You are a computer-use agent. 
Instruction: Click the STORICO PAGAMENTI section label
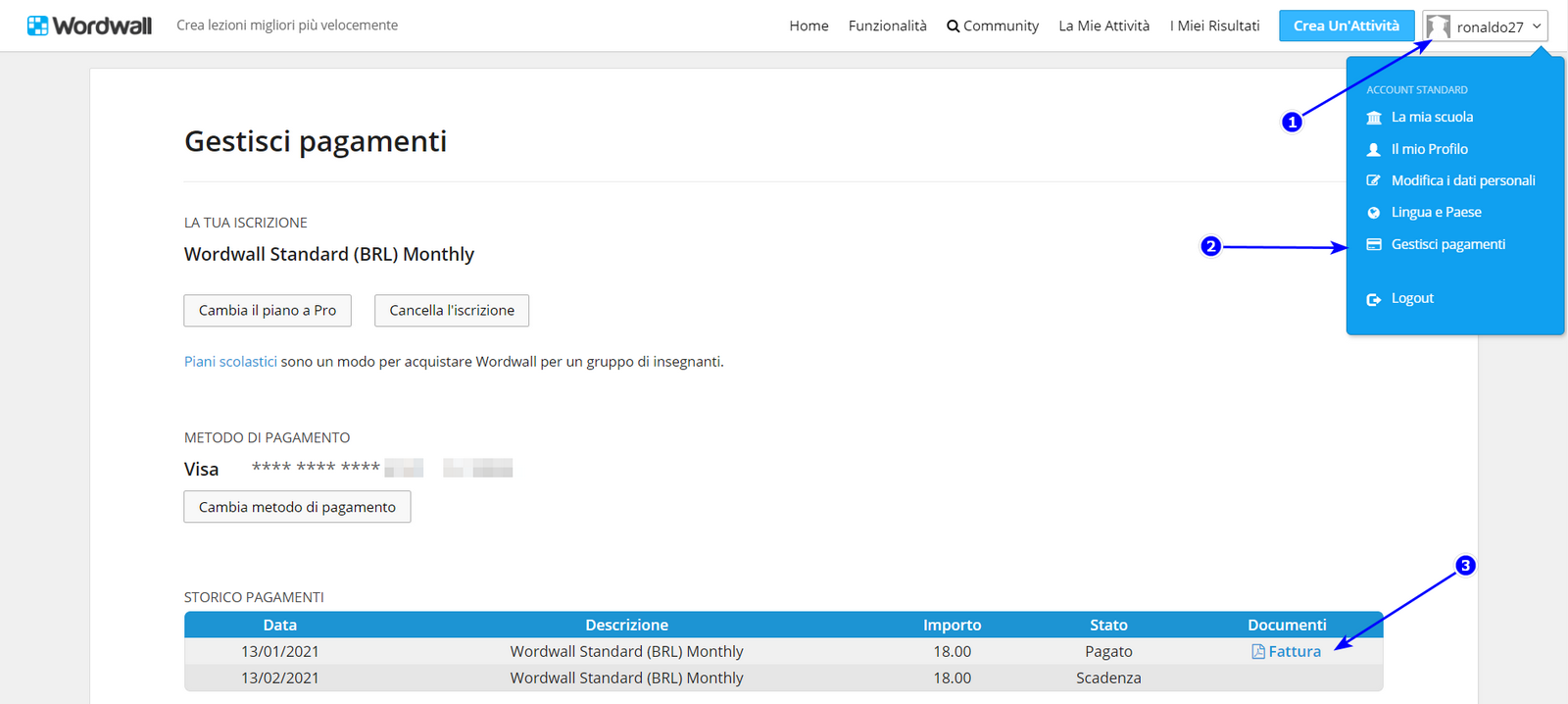click(x=254, y=597)
